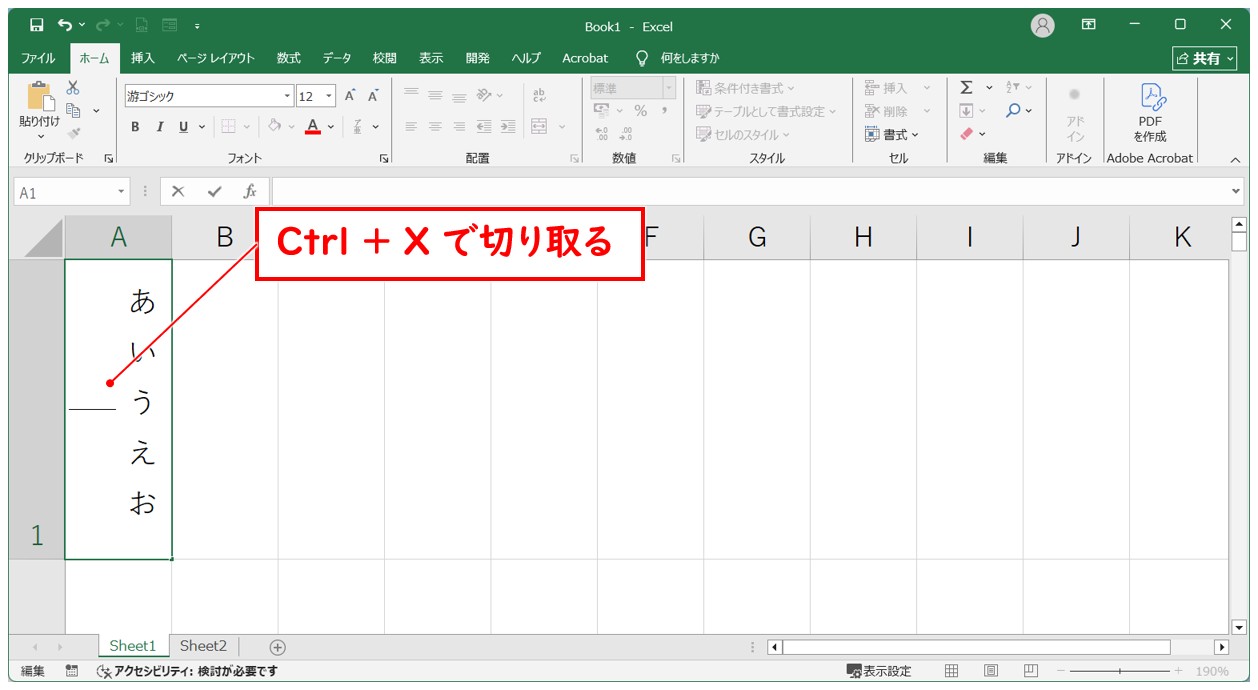Expand the Name Box dropdown

[122, 191]
